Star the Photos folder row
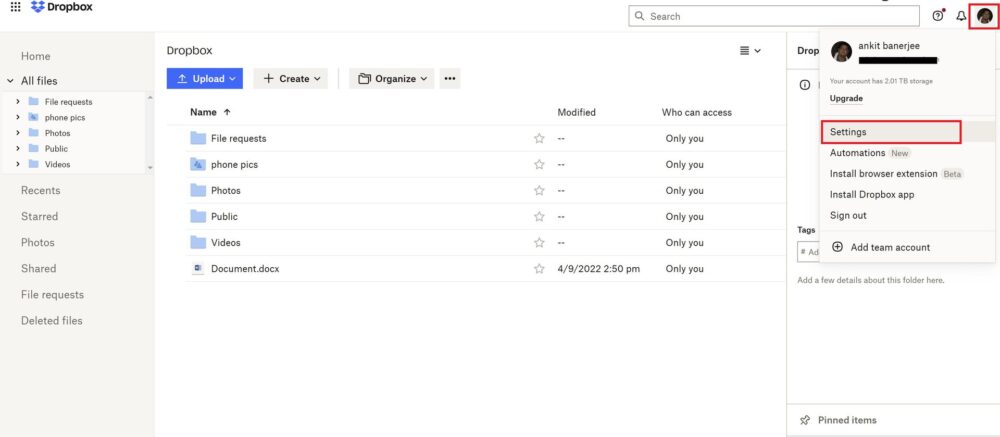The width and height of the screenshot is (1000, 437). 539,191
